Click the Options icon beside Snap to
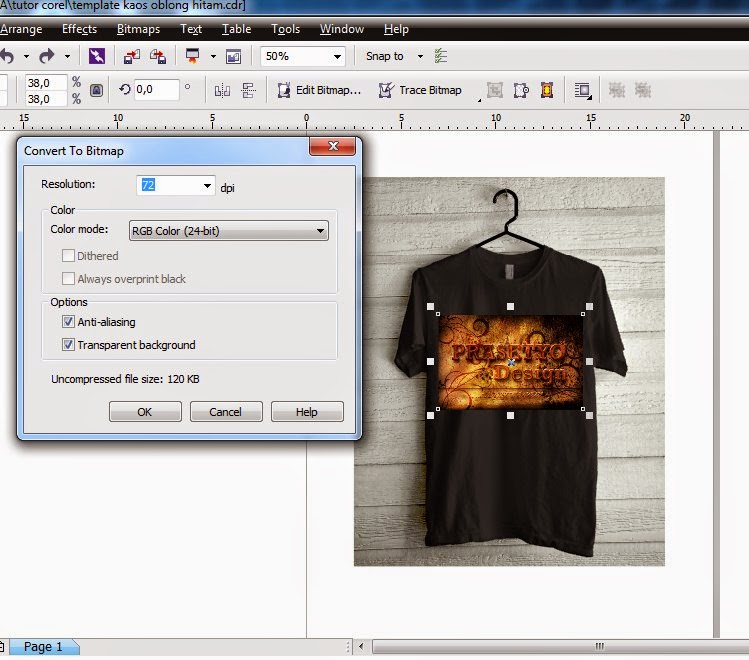 point(441,56)
